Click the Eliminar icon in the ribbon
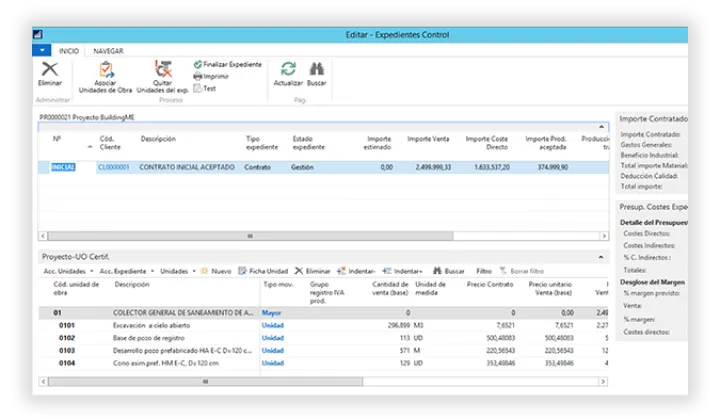Viewport: 720px width, 419px height. click(x=49, y=69)
